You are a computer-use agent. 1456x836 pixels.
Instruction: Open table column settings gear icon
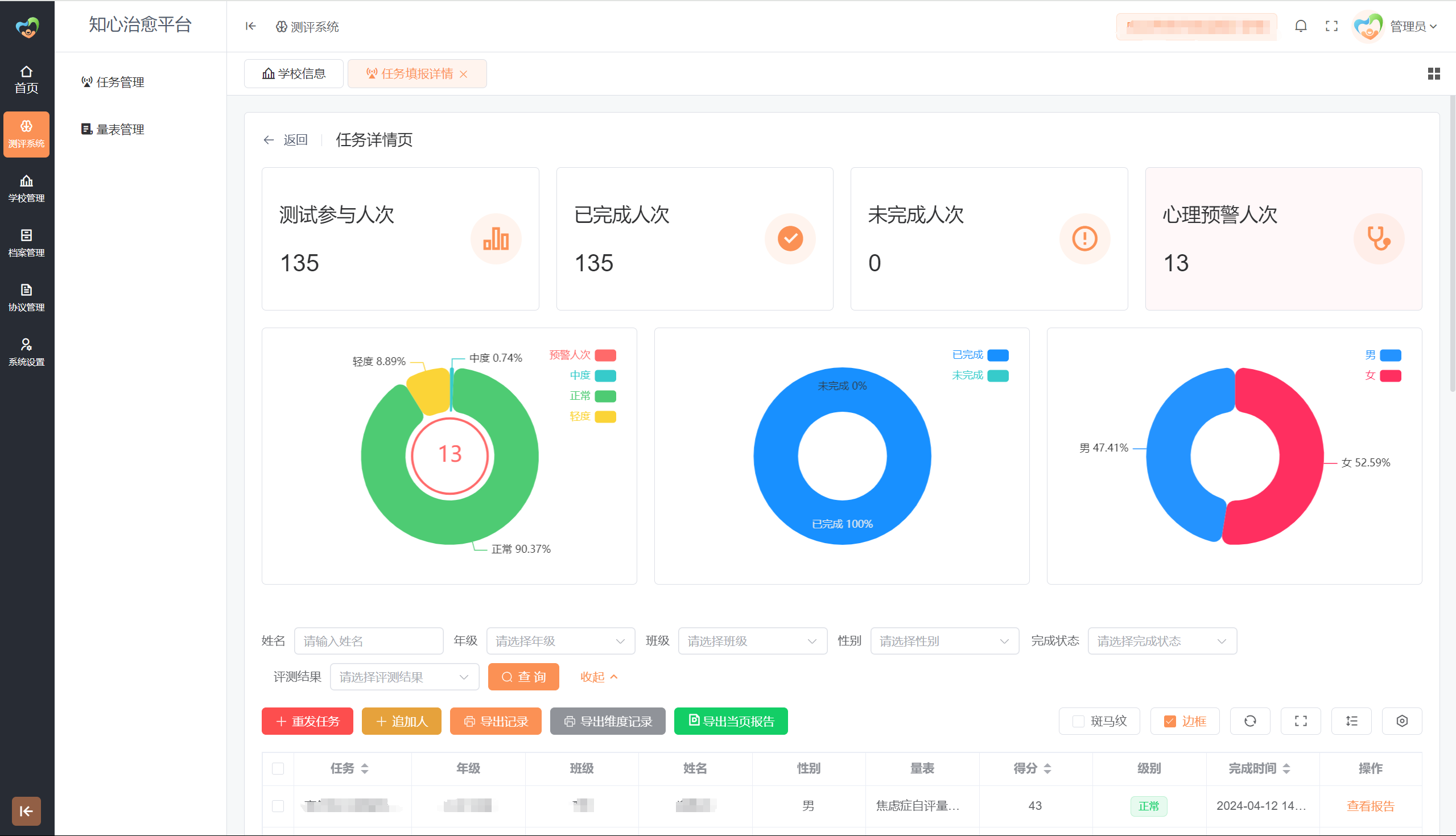pos(1401,721)
